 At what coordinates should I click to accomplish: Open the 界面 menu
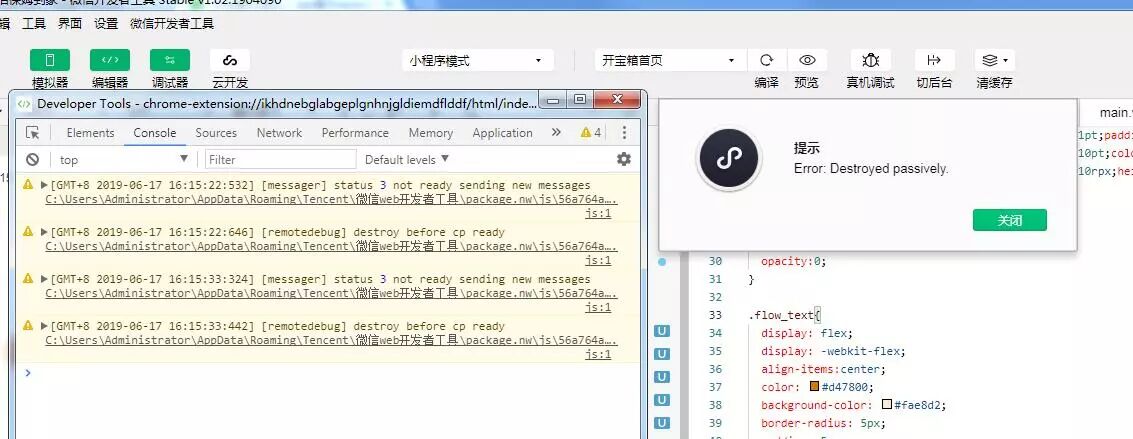70,23
